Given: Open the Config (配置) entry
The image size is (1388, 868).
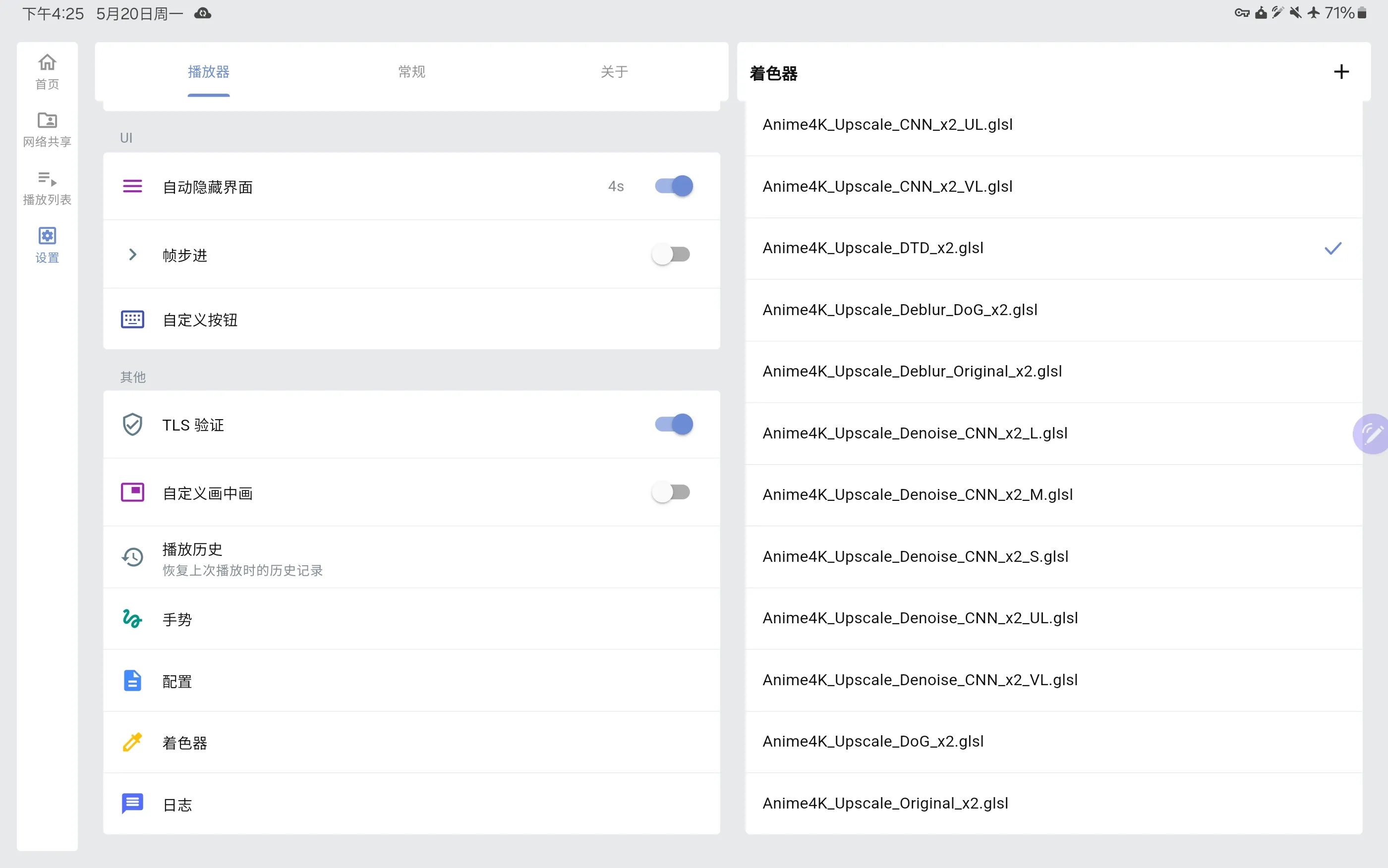Looking at the screenshot, I should click(177, 681).
